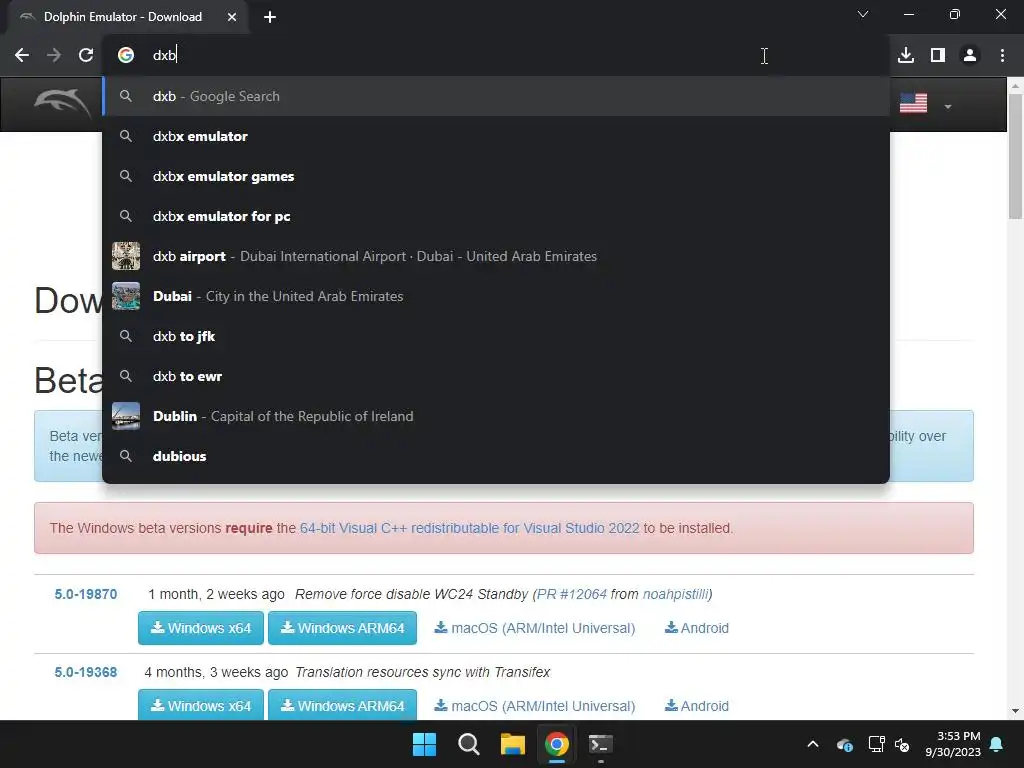Open the noahpistilli author link
The image size is (1024, 768).
pos(675,594)
